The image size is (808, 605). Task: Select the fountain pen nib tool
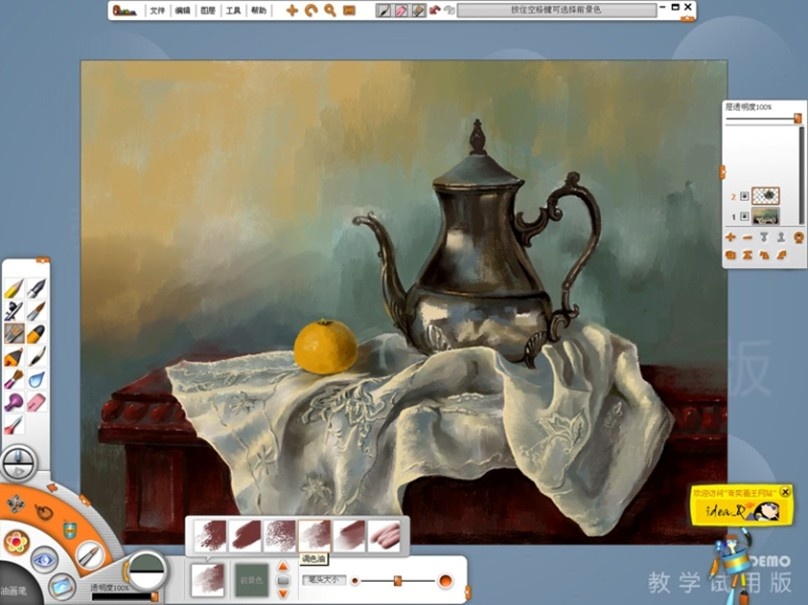36,289
